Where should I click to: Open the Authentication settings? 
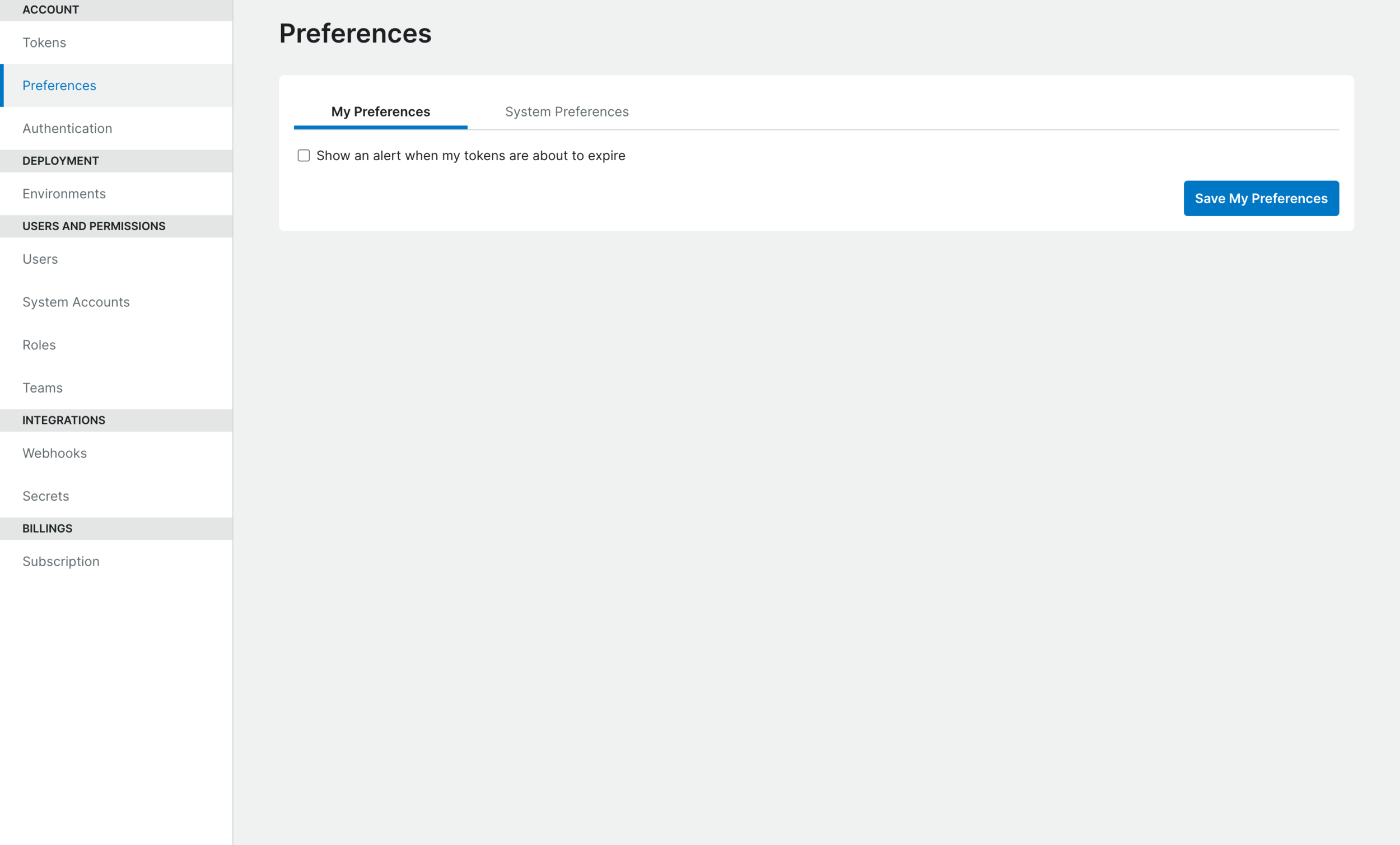[67, 128]
